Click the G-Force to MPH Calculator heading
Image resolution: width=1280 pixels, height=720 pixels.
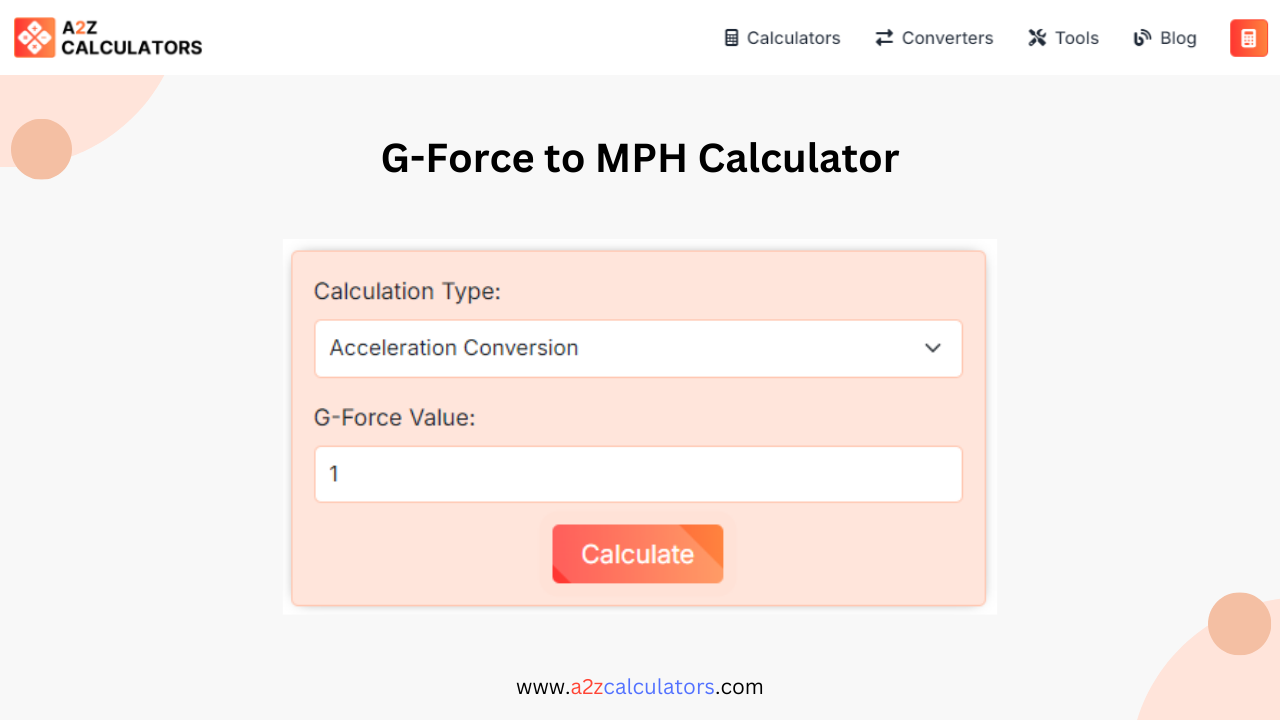click(x=640, y=158)
